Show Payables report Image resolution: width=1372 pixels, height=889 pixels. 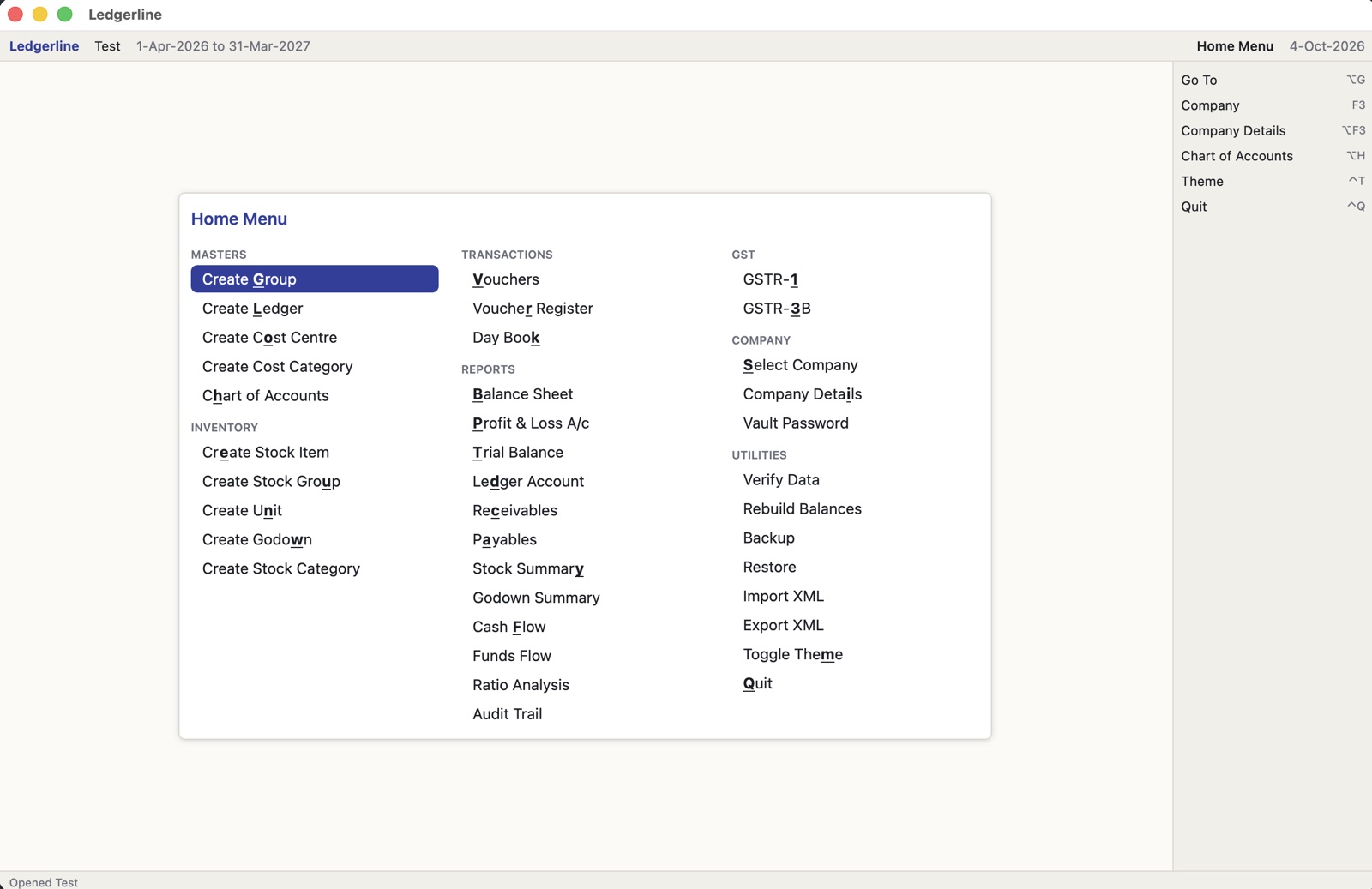(585, 540)
